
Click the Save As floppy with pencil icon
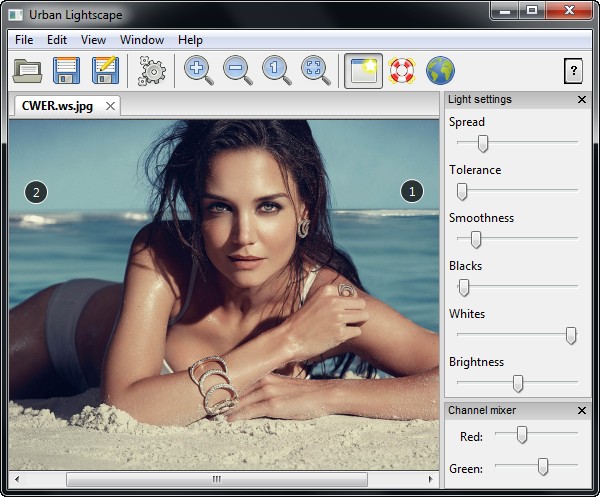point(105,71)
